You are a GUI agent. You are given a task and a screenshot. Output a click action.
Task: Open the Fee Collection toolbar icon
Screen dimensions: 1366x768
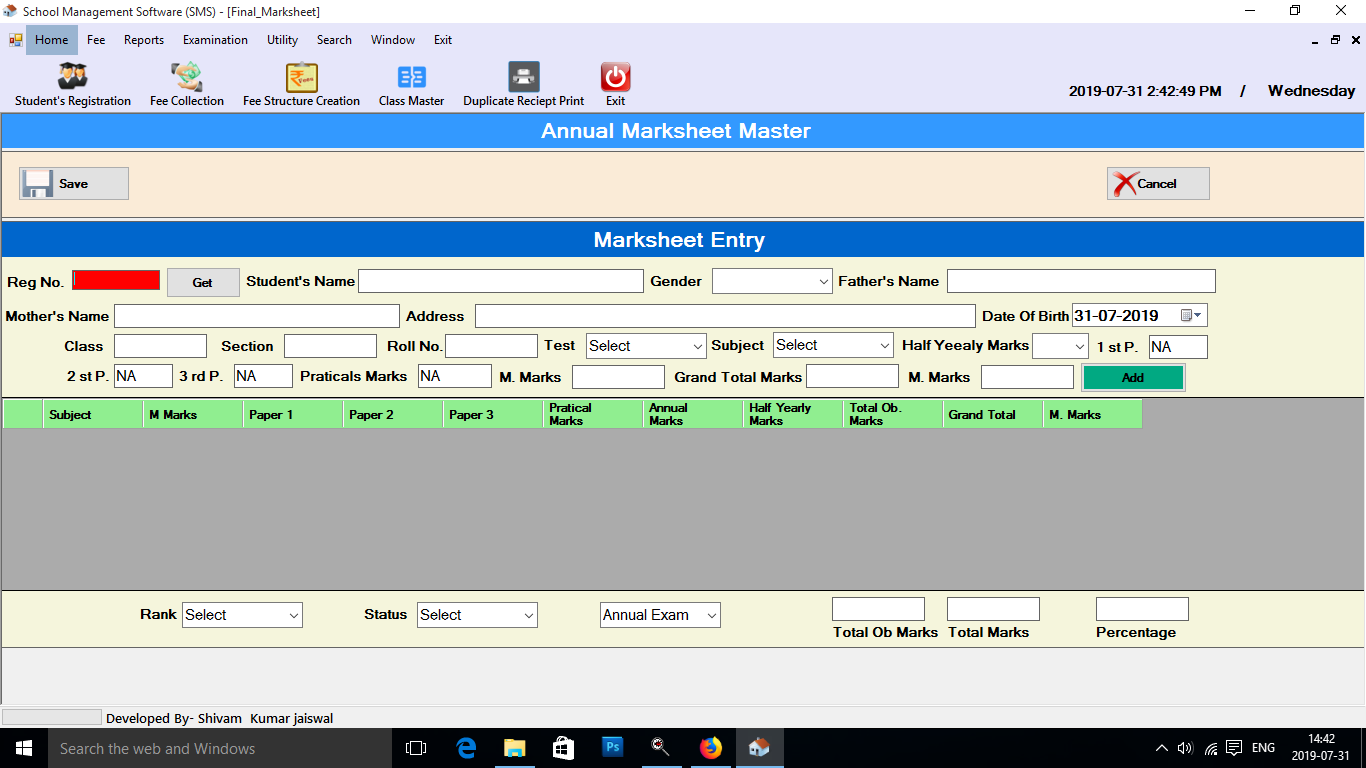[x=187, y=84]
